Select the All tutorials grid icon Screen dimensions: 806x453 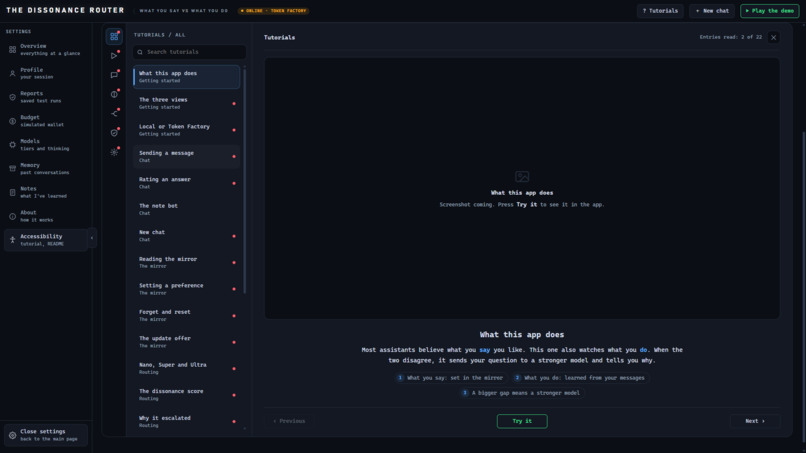tap(114, 37)
